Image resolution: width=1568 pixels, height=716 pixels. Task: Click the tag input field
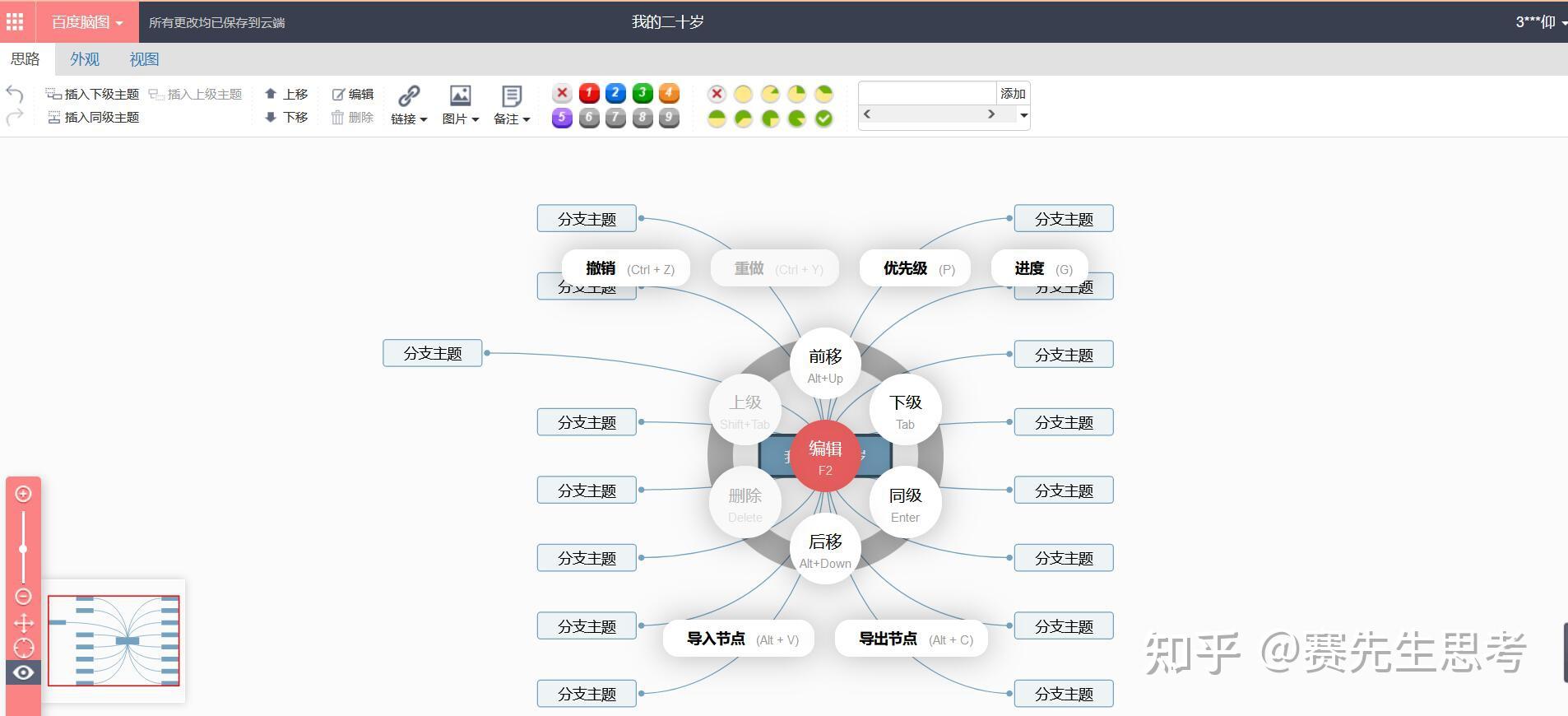927,93
